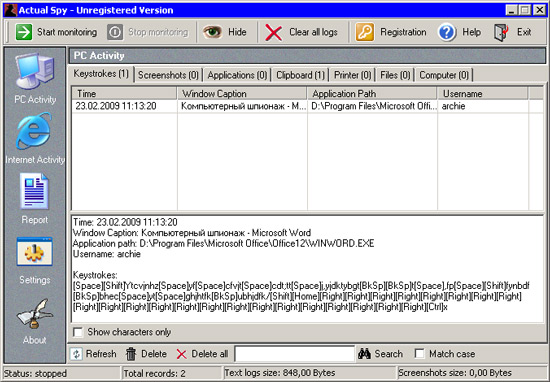Select PC Activity computer icon in sidebar
Screen dimensions: 550x382
(x=34, y=71)
